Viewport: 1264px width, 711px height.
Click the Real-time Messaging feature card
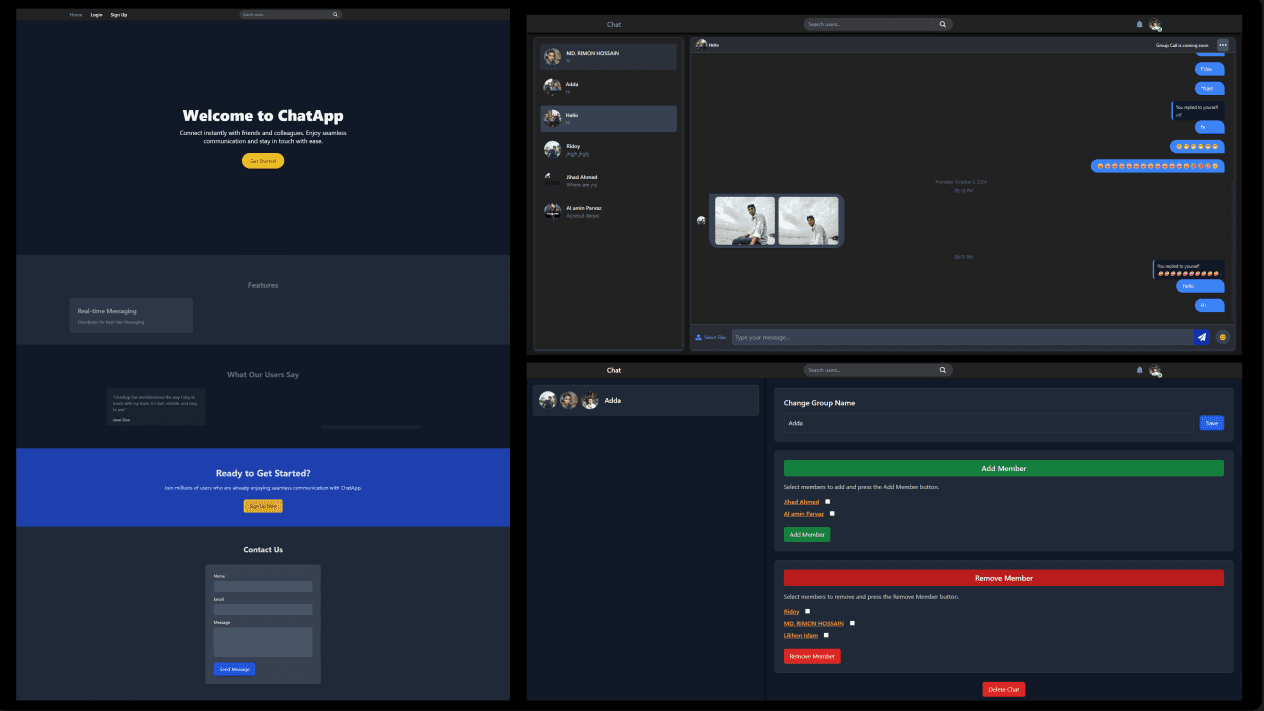[x=131, y=315]
